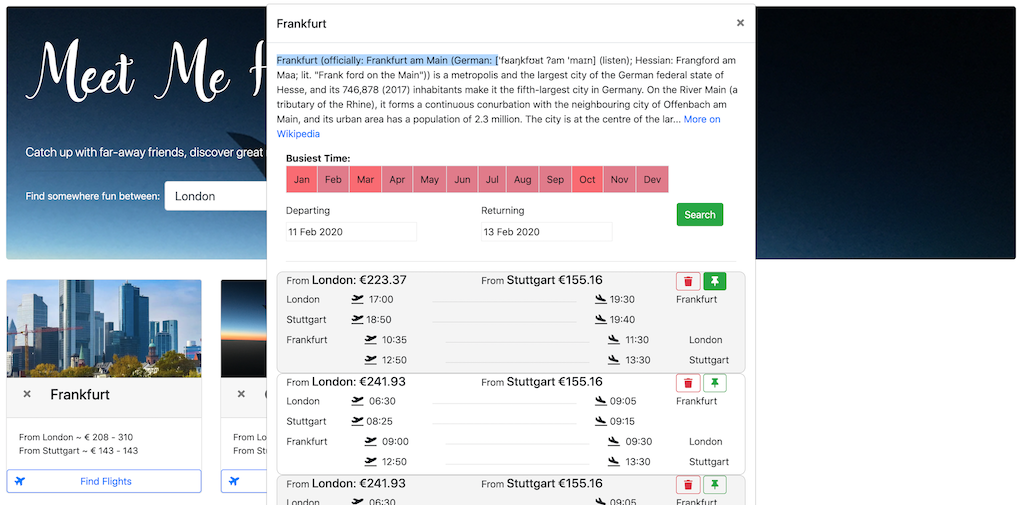Click Find Flights on Frankfurt card
This screenshot has width=1024, height=505.
click(104, 481)
